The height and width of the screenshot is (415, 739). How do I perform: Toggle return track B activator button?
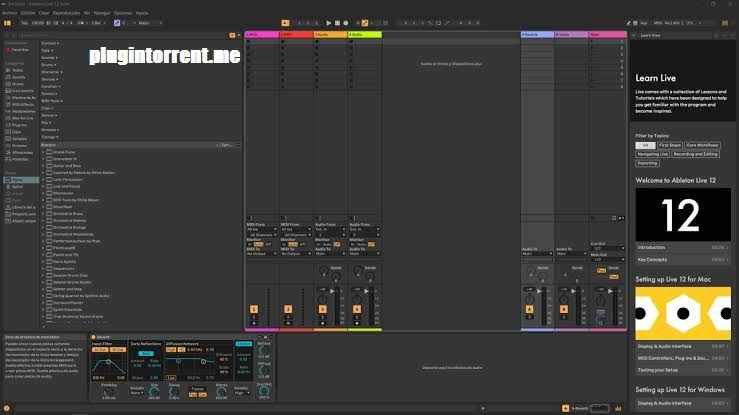coord(564,309)
